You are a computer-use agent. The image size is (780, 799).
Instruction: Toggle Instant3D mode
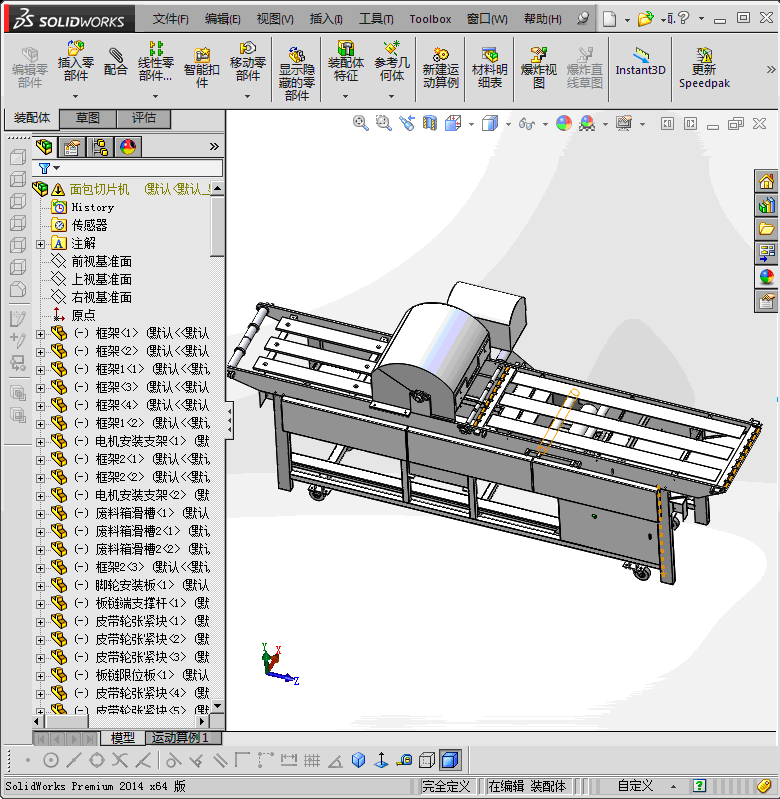click(x=640, y=62)
